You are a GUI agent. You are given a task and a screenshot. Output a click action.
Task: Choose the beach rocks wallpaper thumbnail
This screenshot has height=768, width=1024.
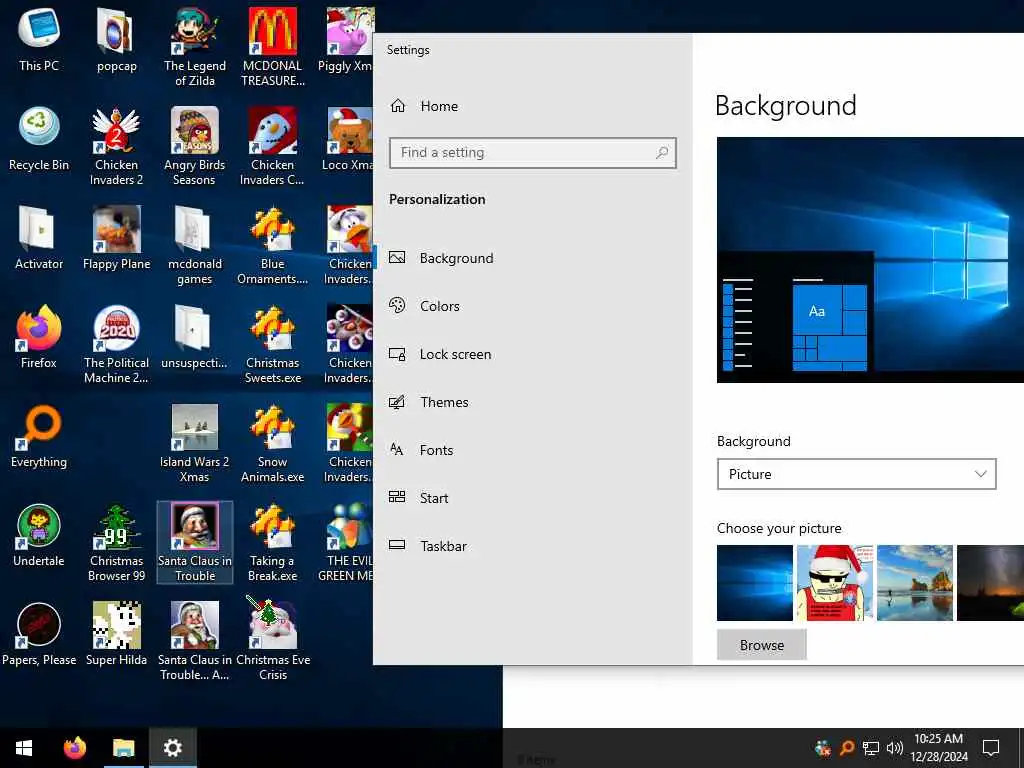(x=914, y=583)
